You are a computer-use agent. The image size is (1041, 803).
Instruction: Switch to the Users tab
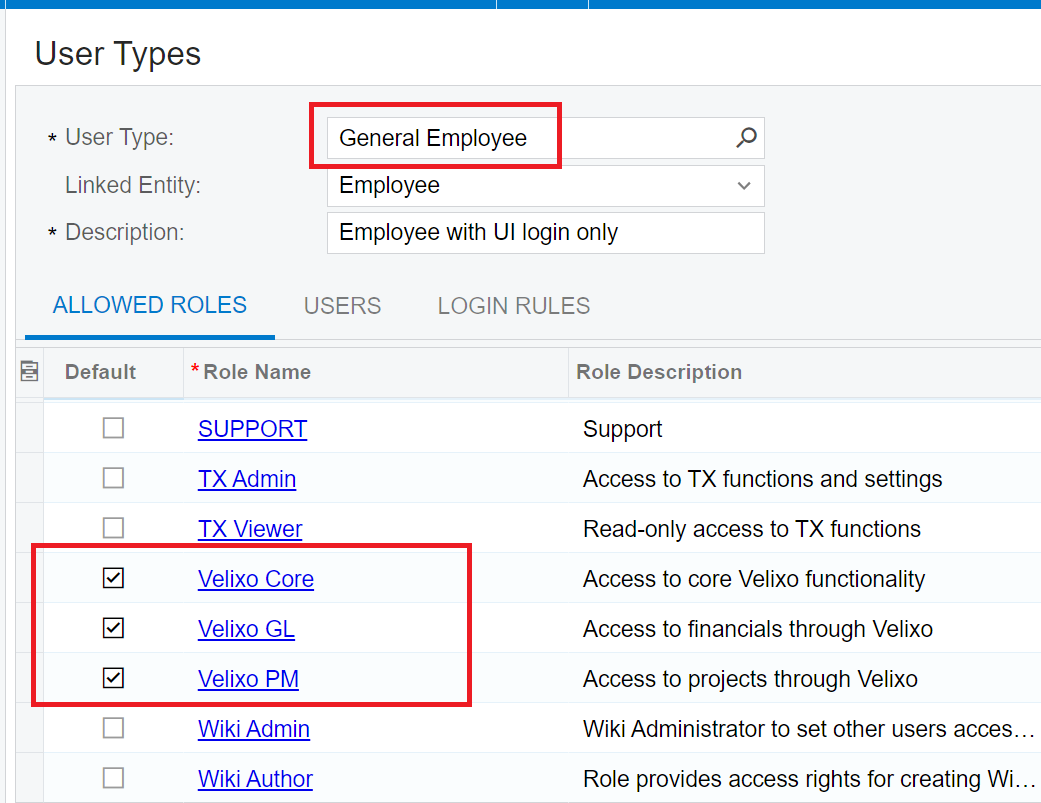[343, 306]
